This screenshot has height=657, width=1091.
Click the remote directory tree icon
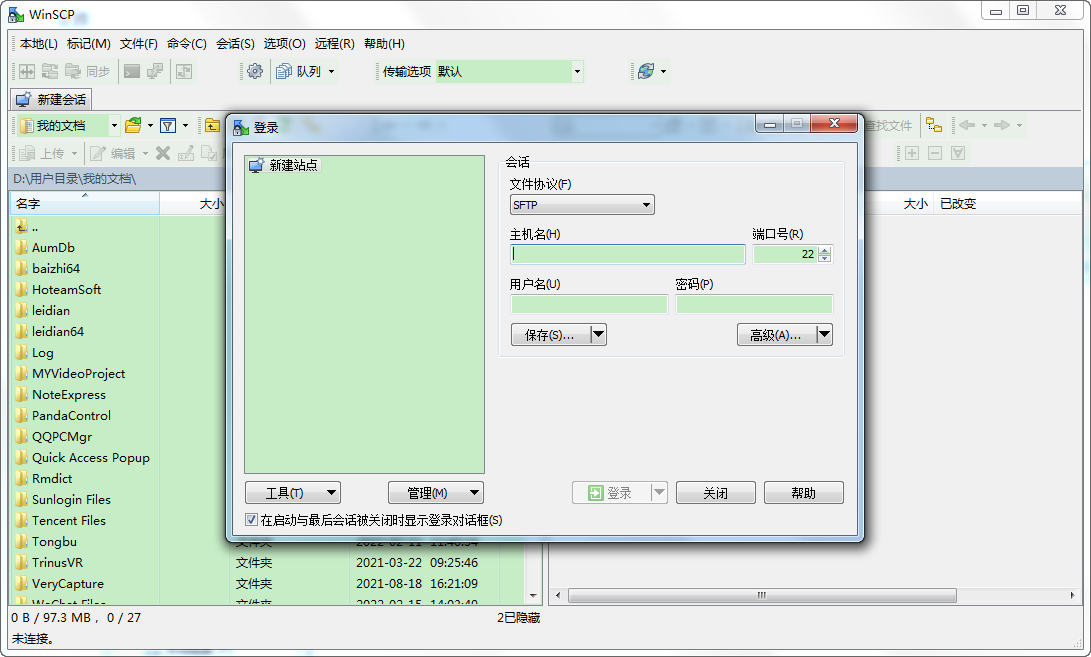934,125
